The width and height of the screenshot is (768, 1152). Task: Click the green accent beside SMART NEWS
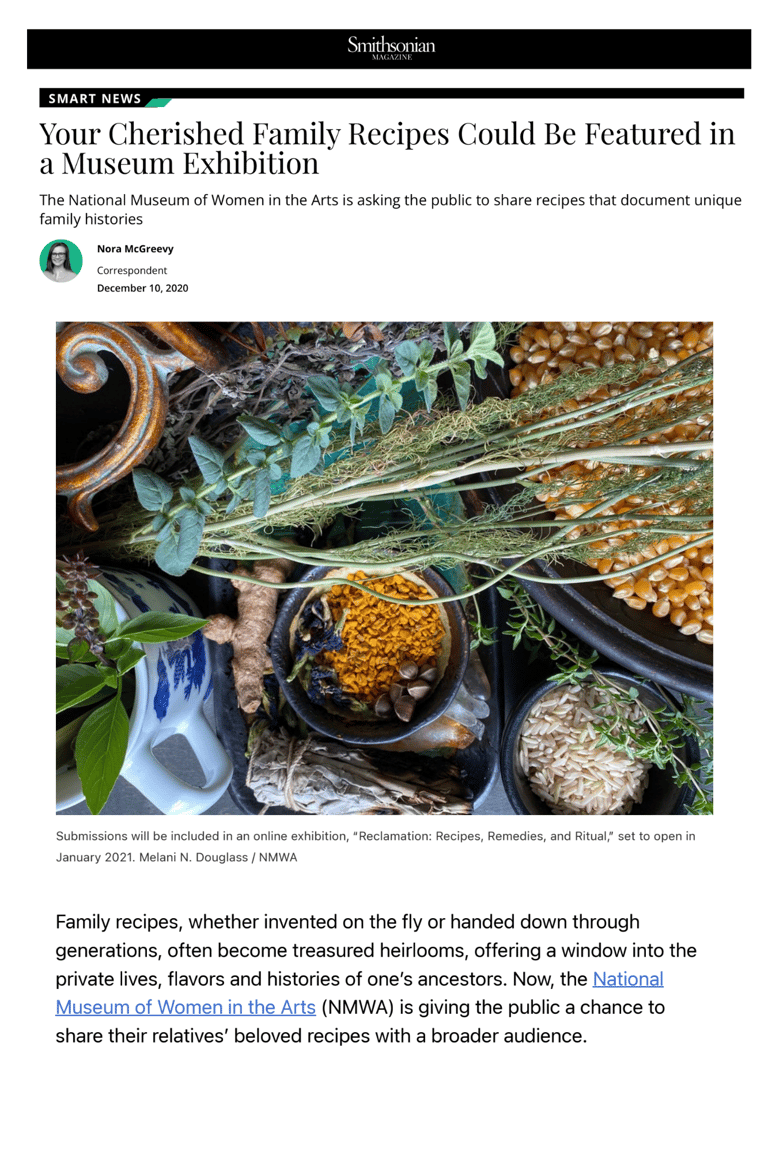click(x=158, y=102)
